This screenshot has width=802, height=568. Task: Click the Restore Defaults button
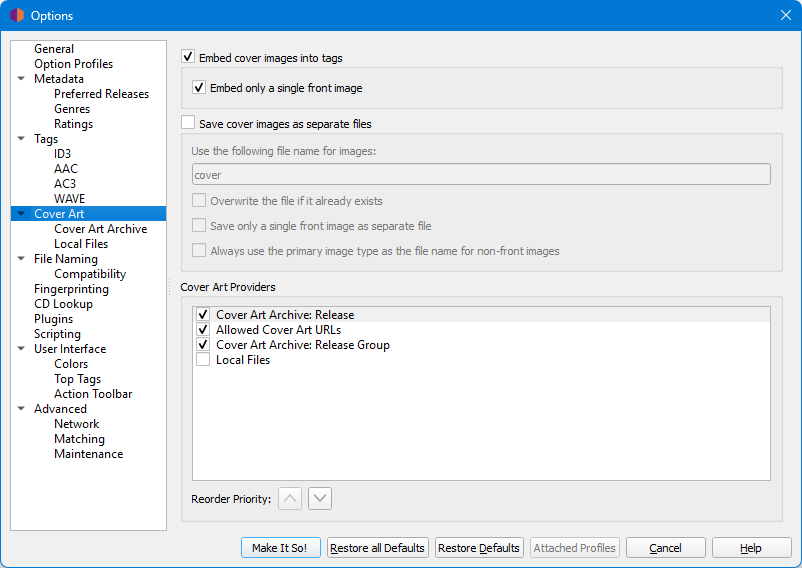pyautogui.click(x=479, y=548)
